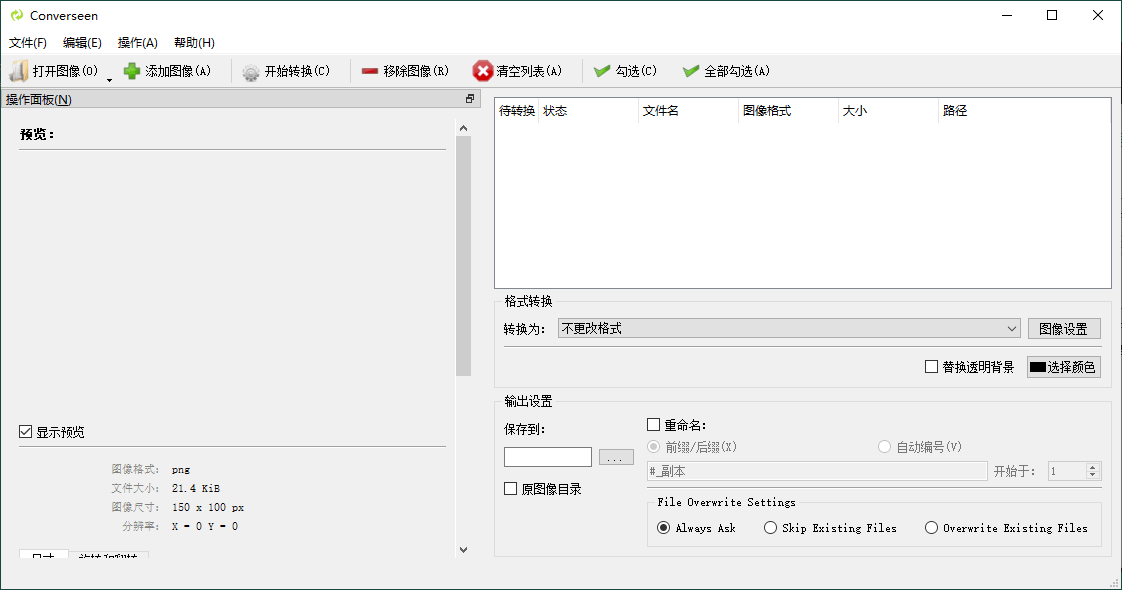Viewport: 1122px width, 590px height.
Task: Open the 转换为 format dropdown
Action: coord(789,328)
